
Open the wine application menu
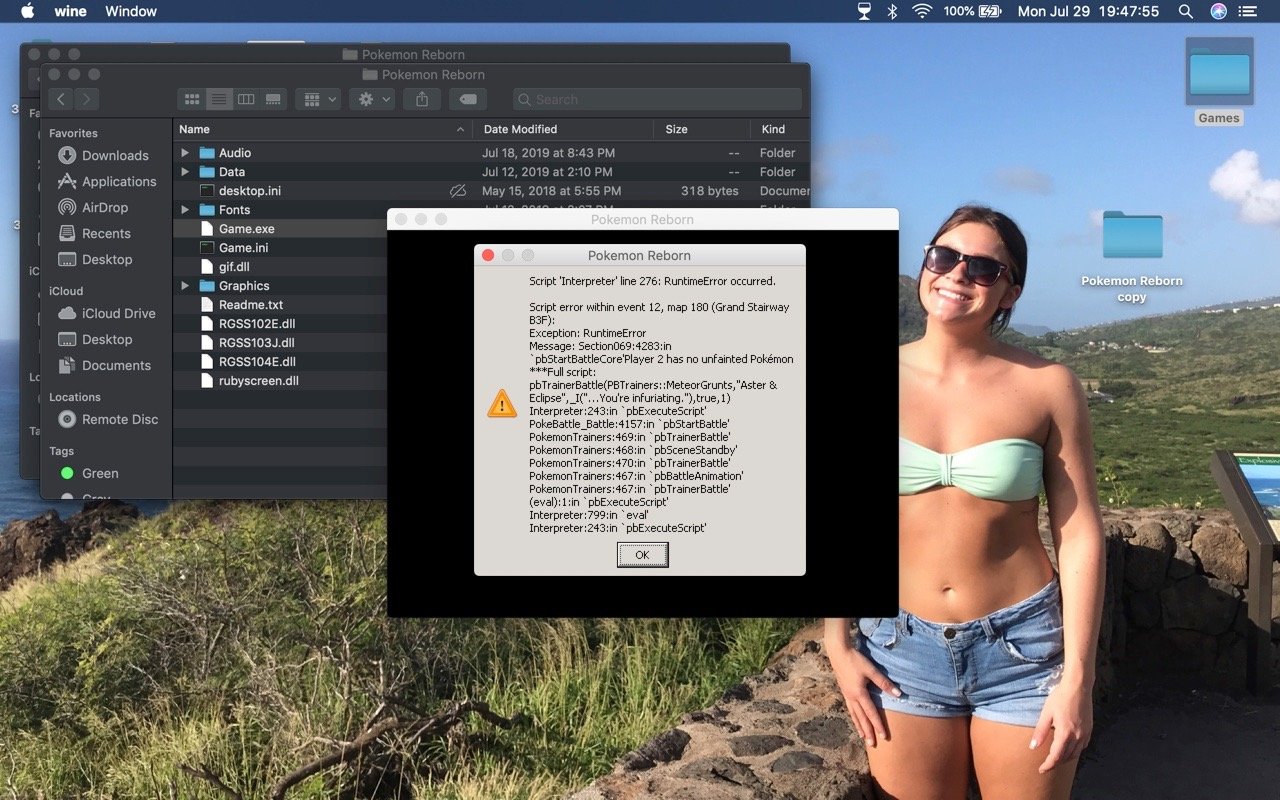coord(68,11)
